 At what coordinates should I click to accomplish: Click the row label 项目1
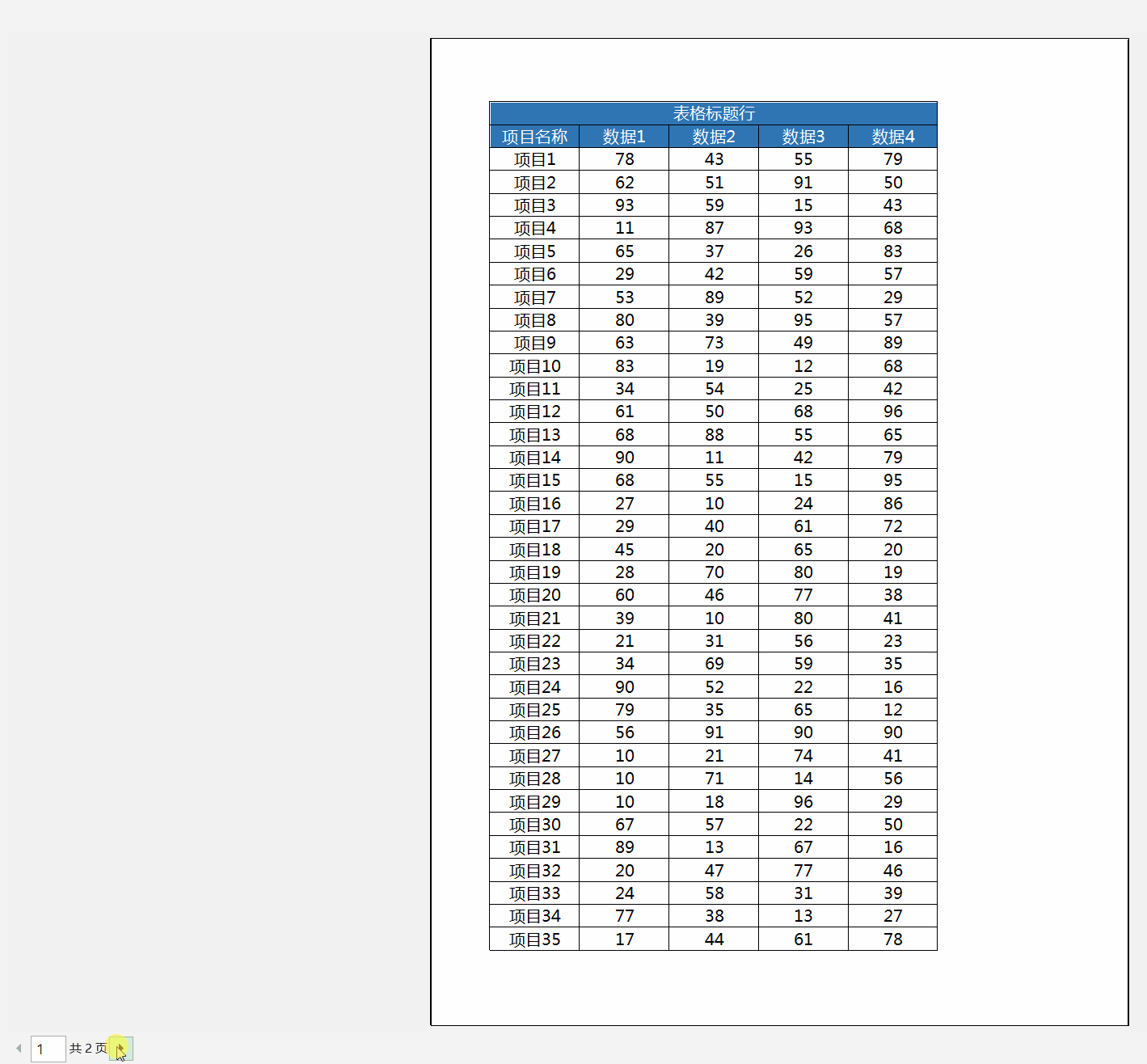[535, 159]
